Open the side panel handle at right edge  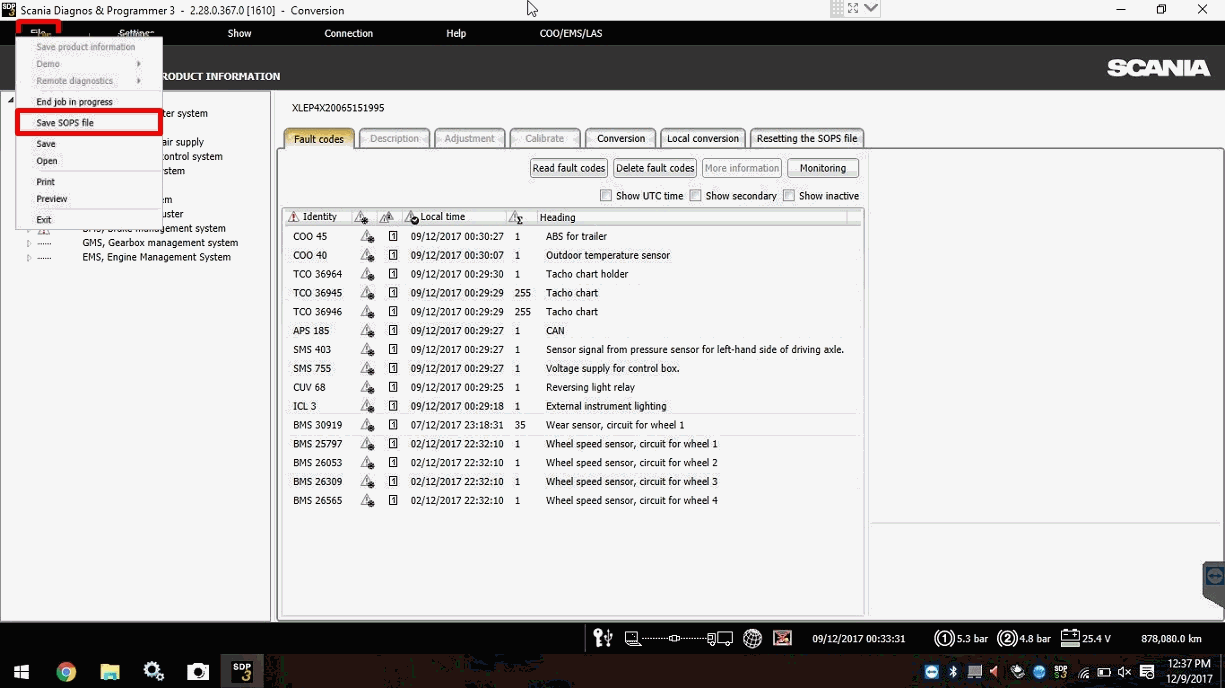pos(1214,585)
